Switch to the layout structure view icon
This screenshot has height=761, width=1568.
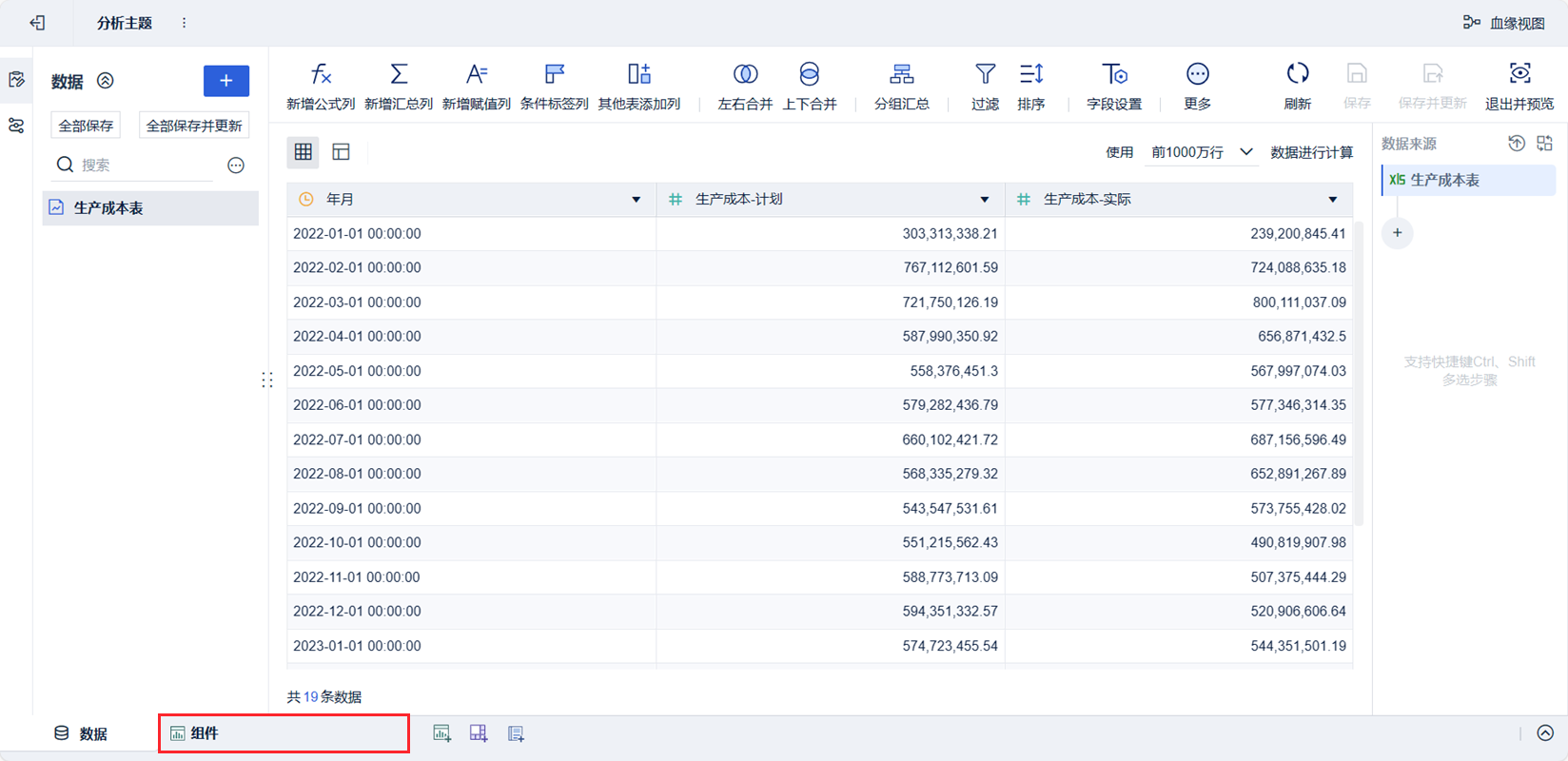pos(341,151)
